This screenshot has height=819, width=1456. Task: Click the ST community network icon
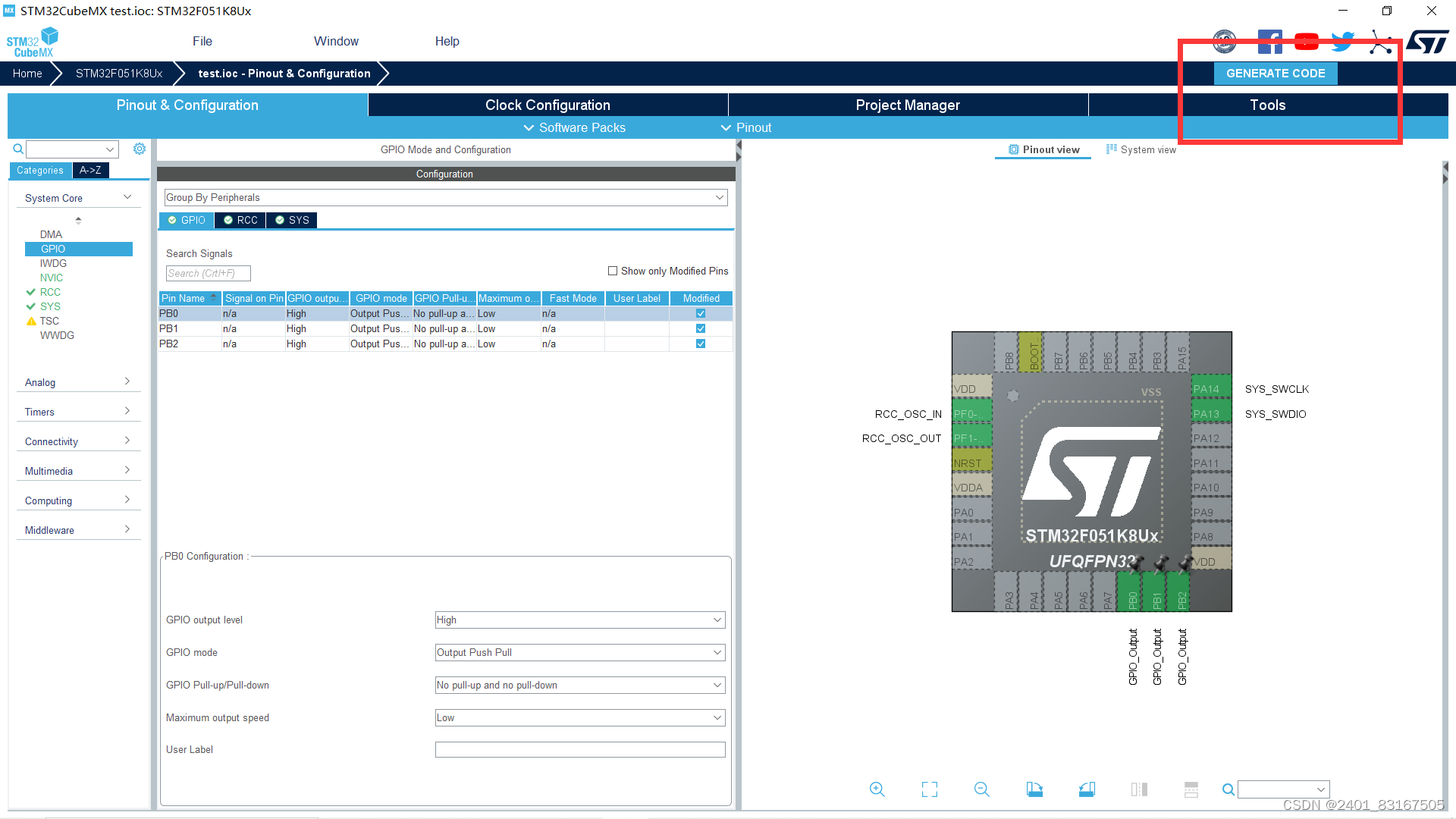coord(1380,42)
